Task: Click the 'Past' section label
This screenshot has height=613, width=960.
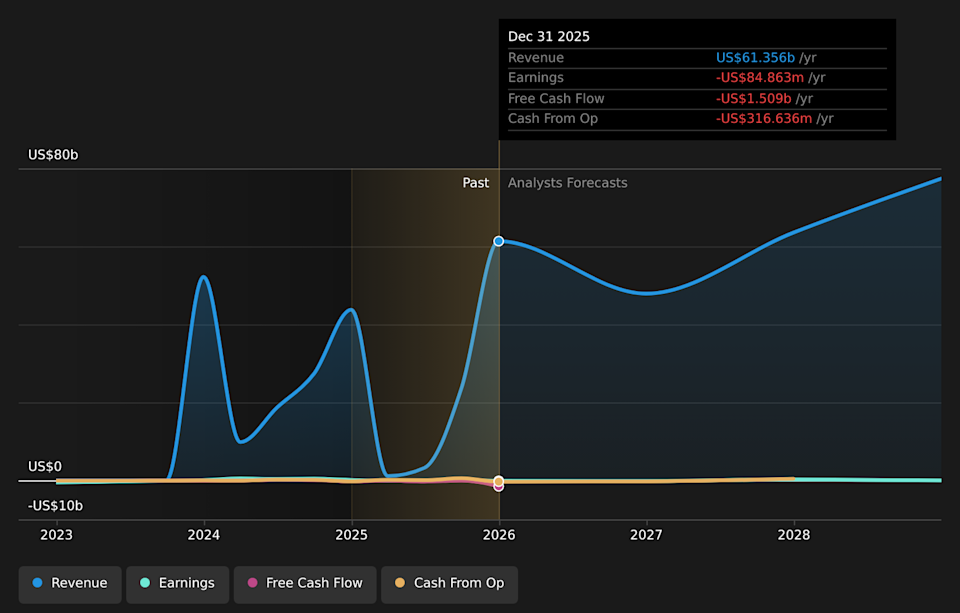Action: coord(475,183)
